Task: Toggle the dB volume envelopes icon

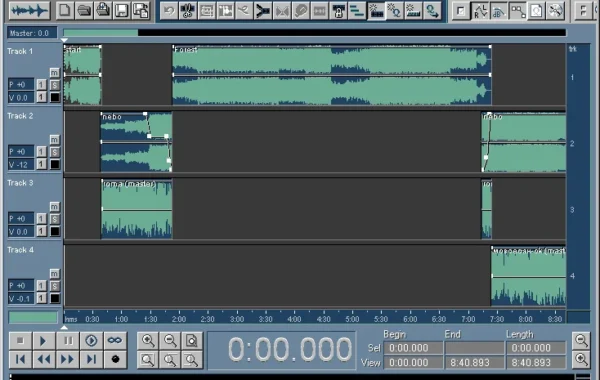Action: 499,11
